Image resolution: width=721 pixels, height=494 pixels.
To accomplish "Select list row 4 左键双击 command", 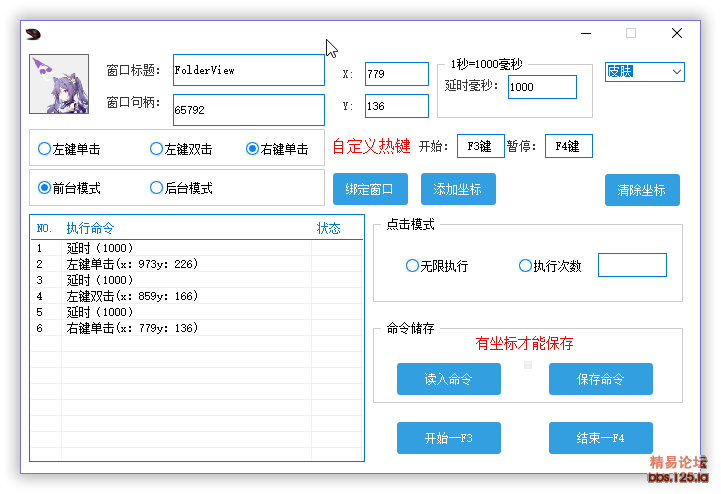I will [133, 296].
